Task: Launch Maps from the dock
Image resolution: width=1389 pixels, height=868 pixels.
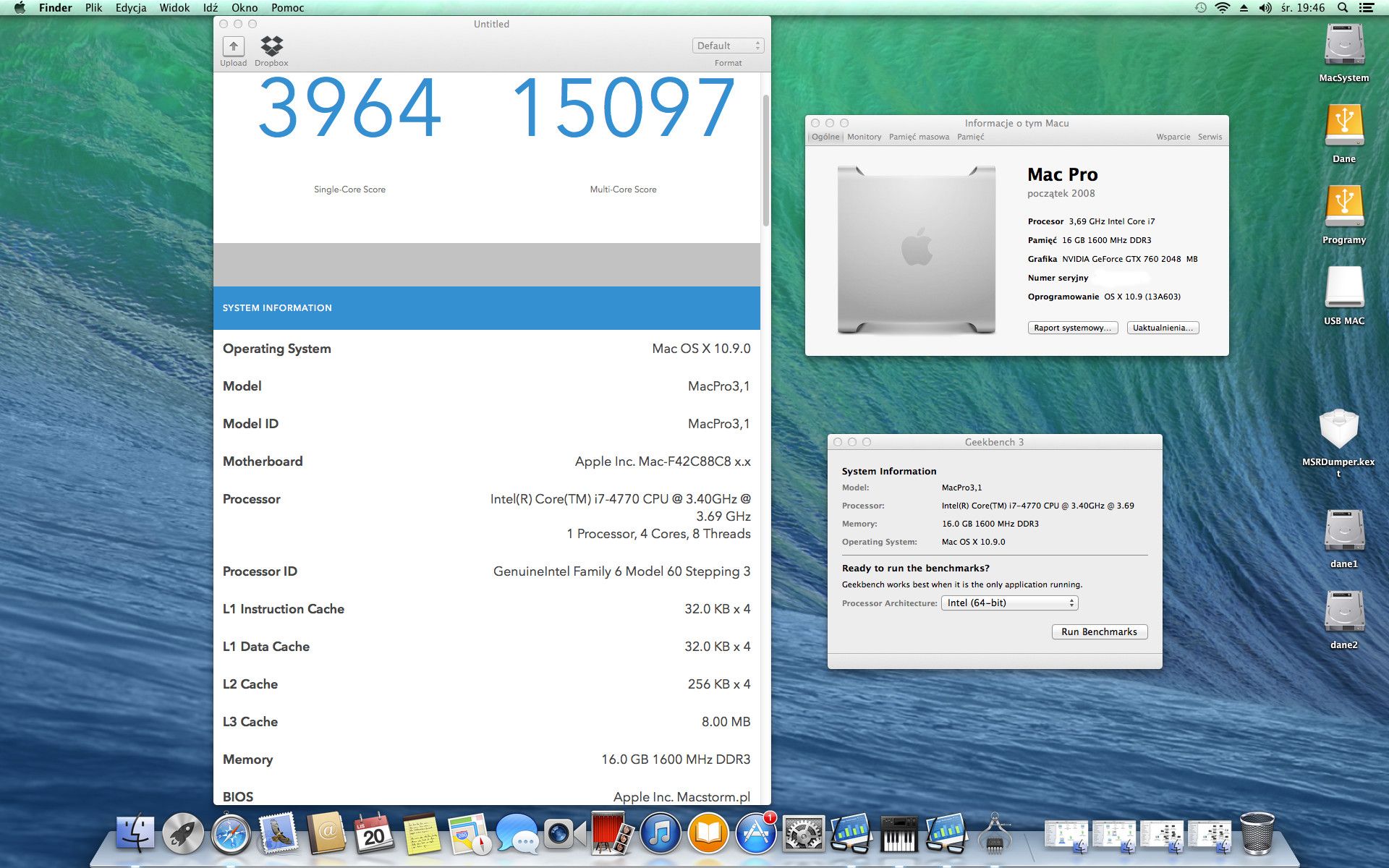Action: [470, 833]
